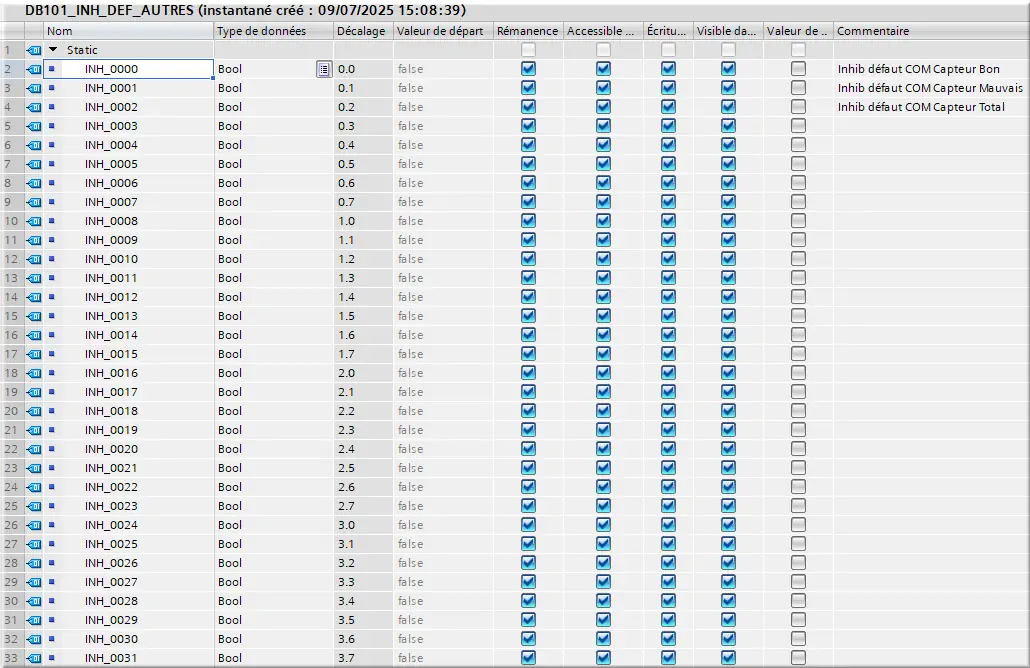Toggle Visible checkbox for INH_0010
This screenshot has height=668, width=1030.
pos(728,259)
